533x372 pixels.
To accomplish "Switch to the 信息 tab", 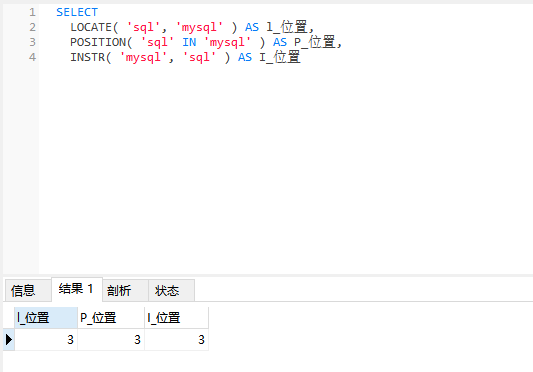I will (28, 290).
